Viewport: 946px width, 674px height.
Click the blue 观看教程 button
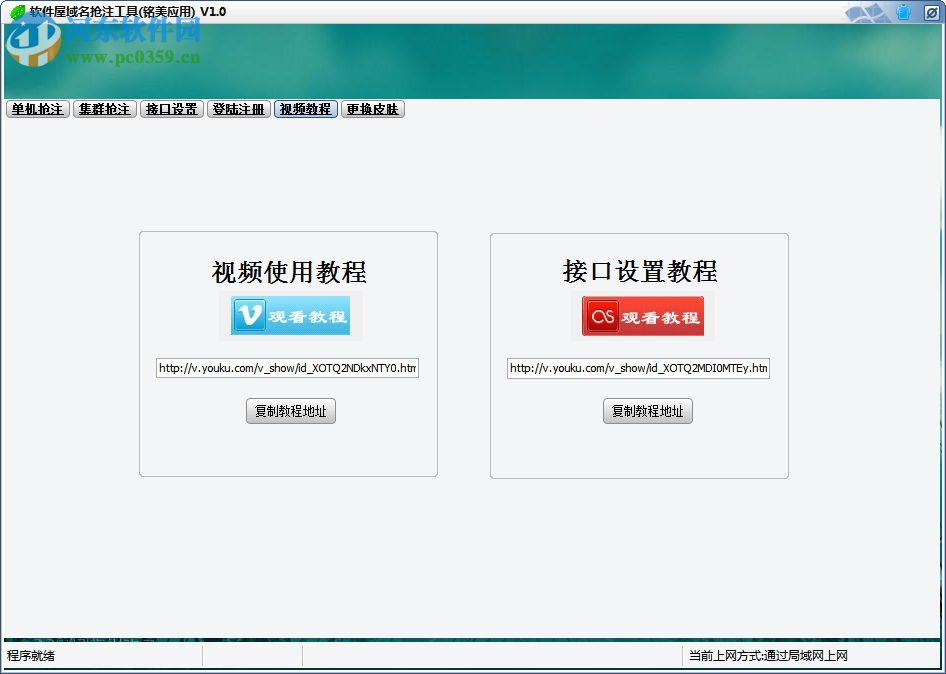290,316
